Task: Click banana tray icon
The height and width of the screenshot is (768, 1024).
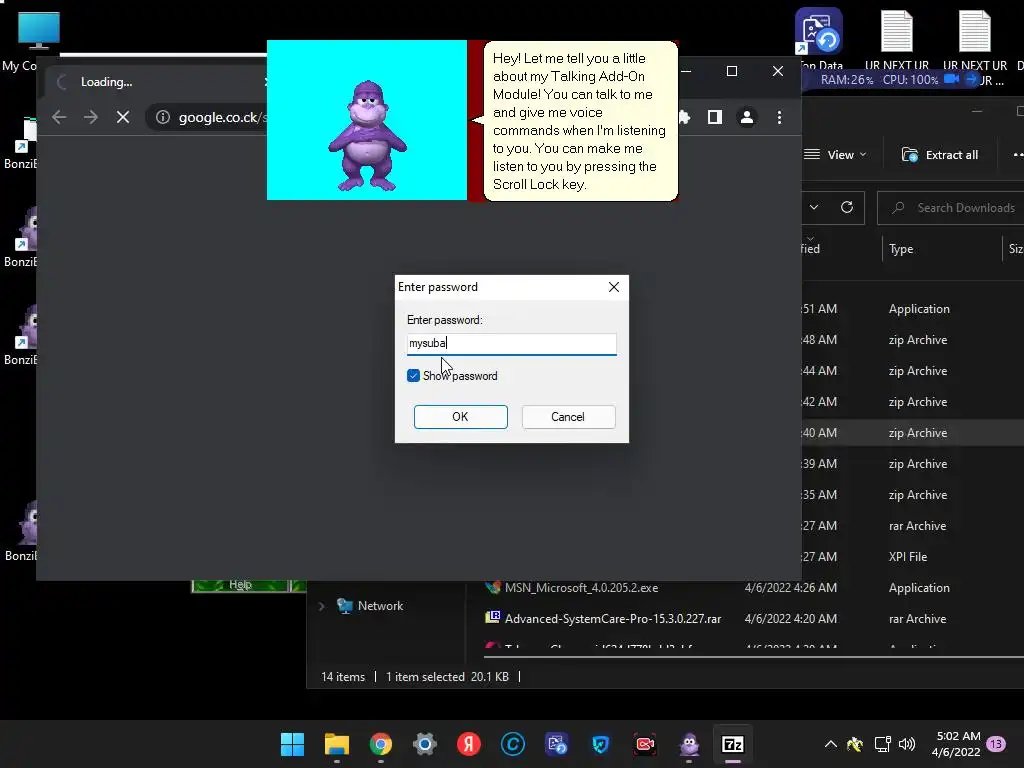Action: [855, 744]
